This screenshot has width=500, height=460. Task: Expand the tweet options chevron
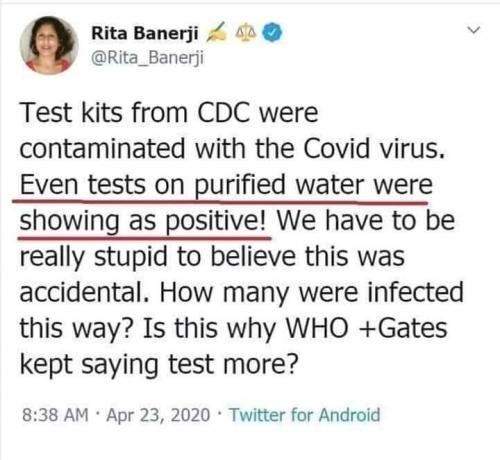coord(473,30)
